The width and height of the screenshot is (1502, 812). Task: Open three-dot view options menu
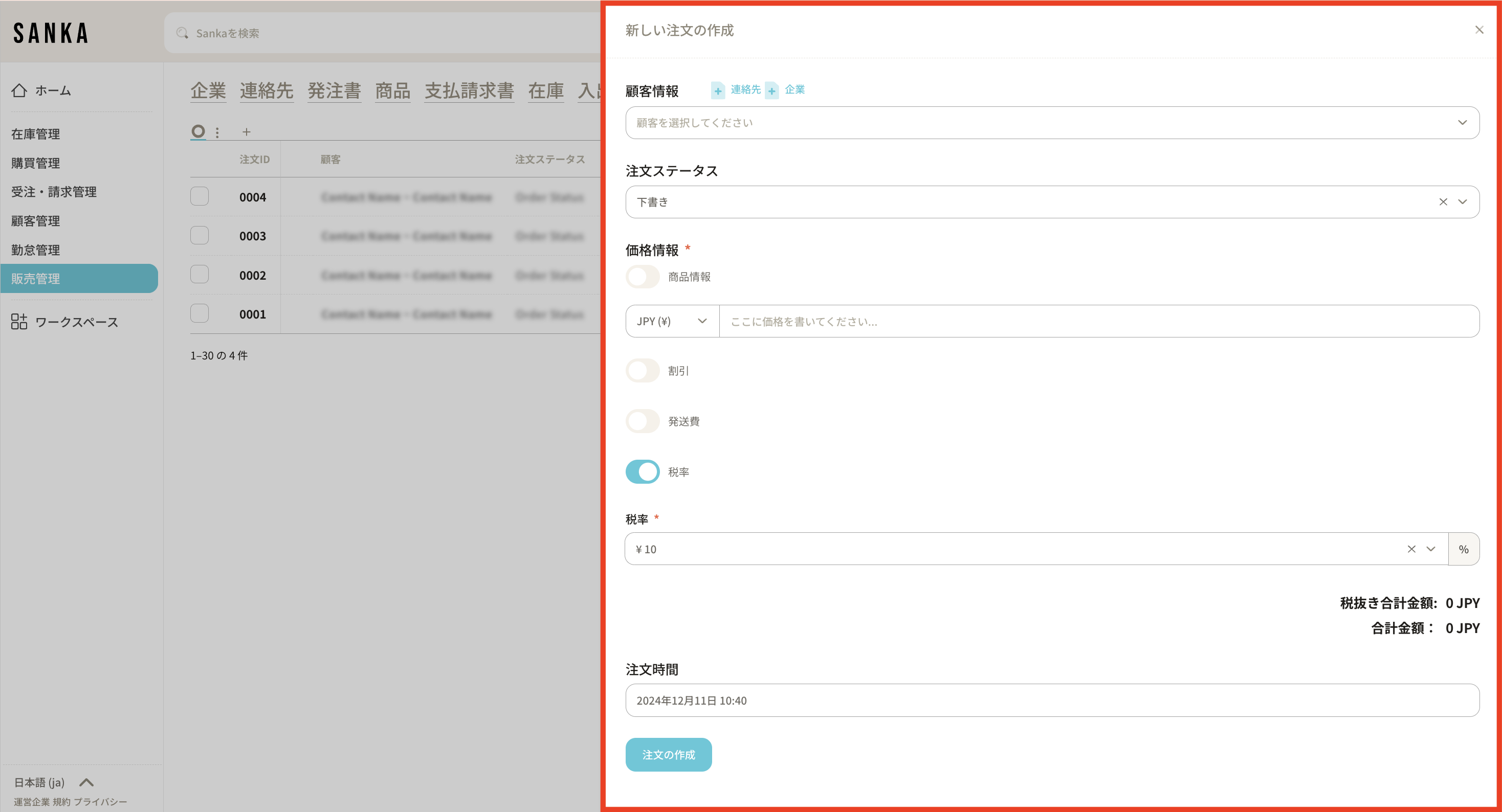[x=217, y=132]
